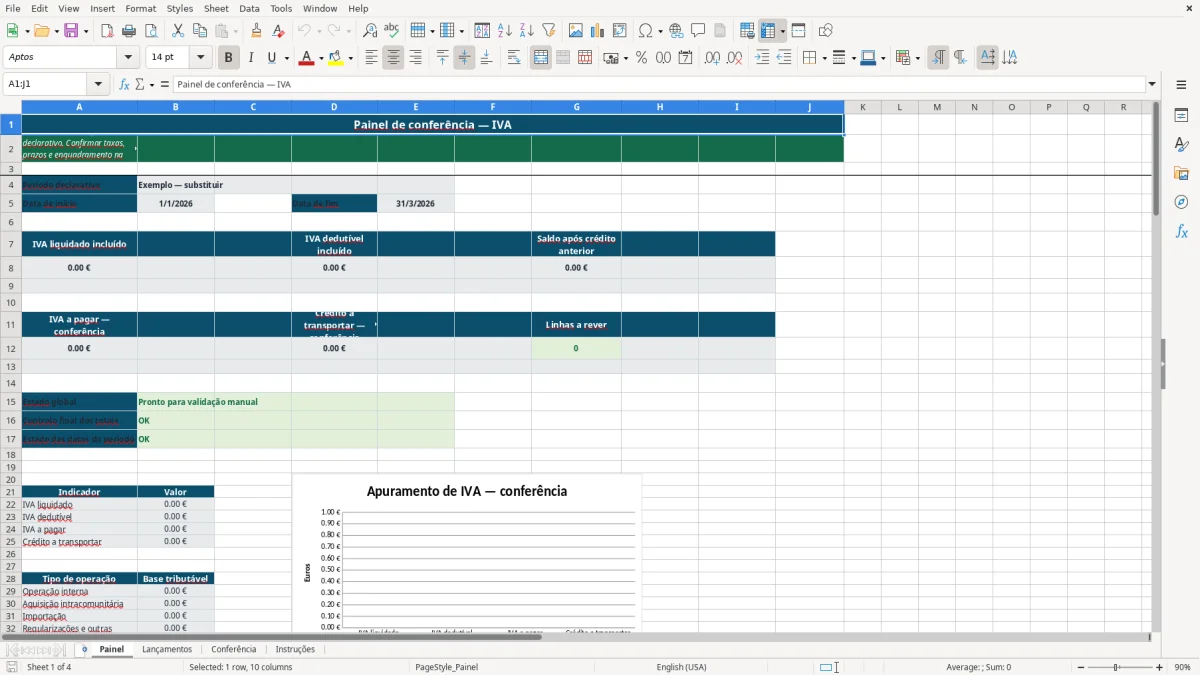Image resolution: width=1200 pixels, height=675 pixels.
Task: Toggle Bold formatting
Action: (228, 58)
